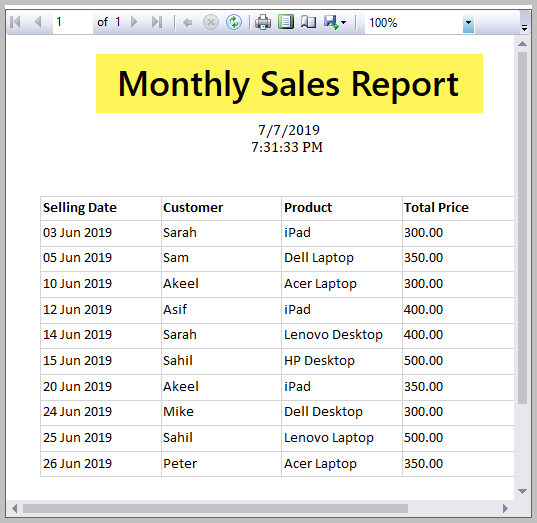Refresh the report
The height and width of the screenshot is (523, 537).
(x=234, y=23)
